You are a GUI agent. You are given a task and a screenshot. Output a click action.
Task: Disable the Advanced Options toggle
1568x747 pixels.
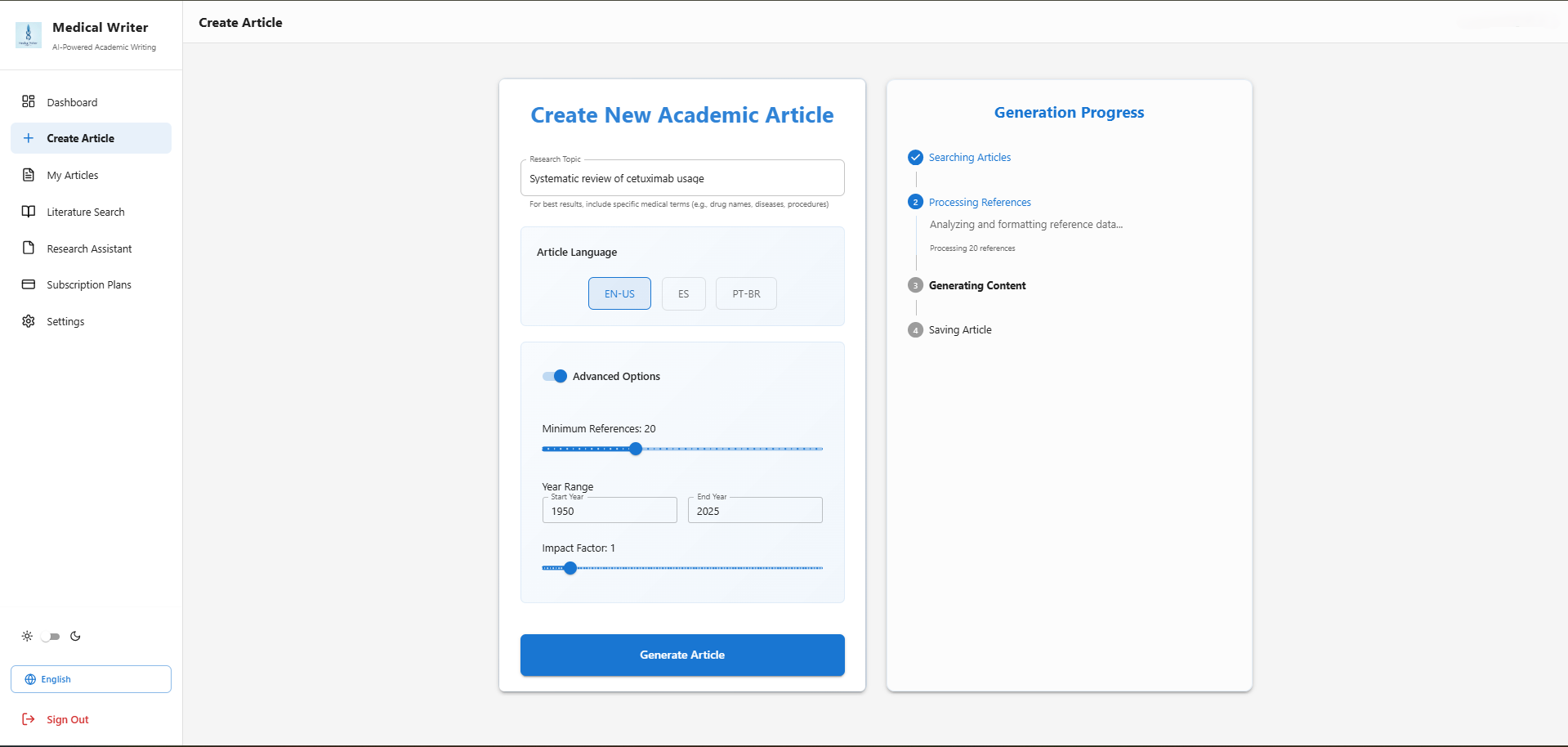[x=554, y=376]
